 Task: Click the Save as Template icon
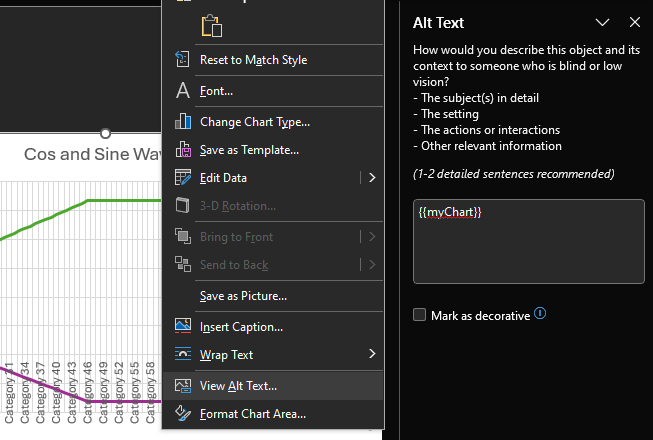pos(183,149)
